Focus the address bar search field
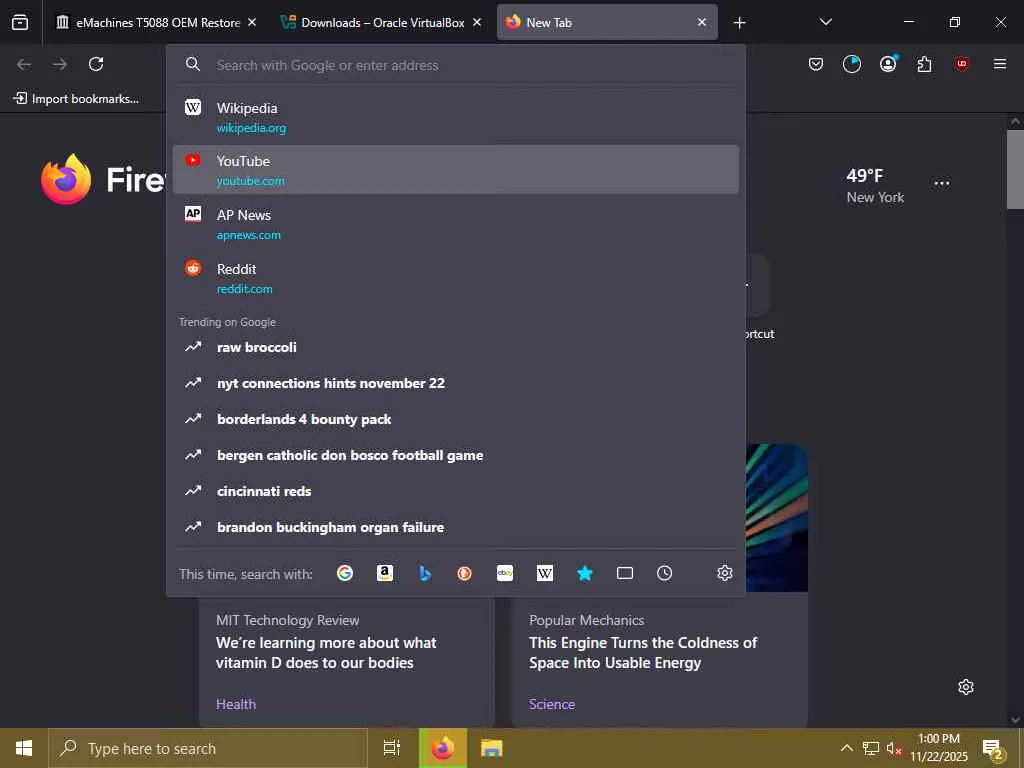 [456, 65]
